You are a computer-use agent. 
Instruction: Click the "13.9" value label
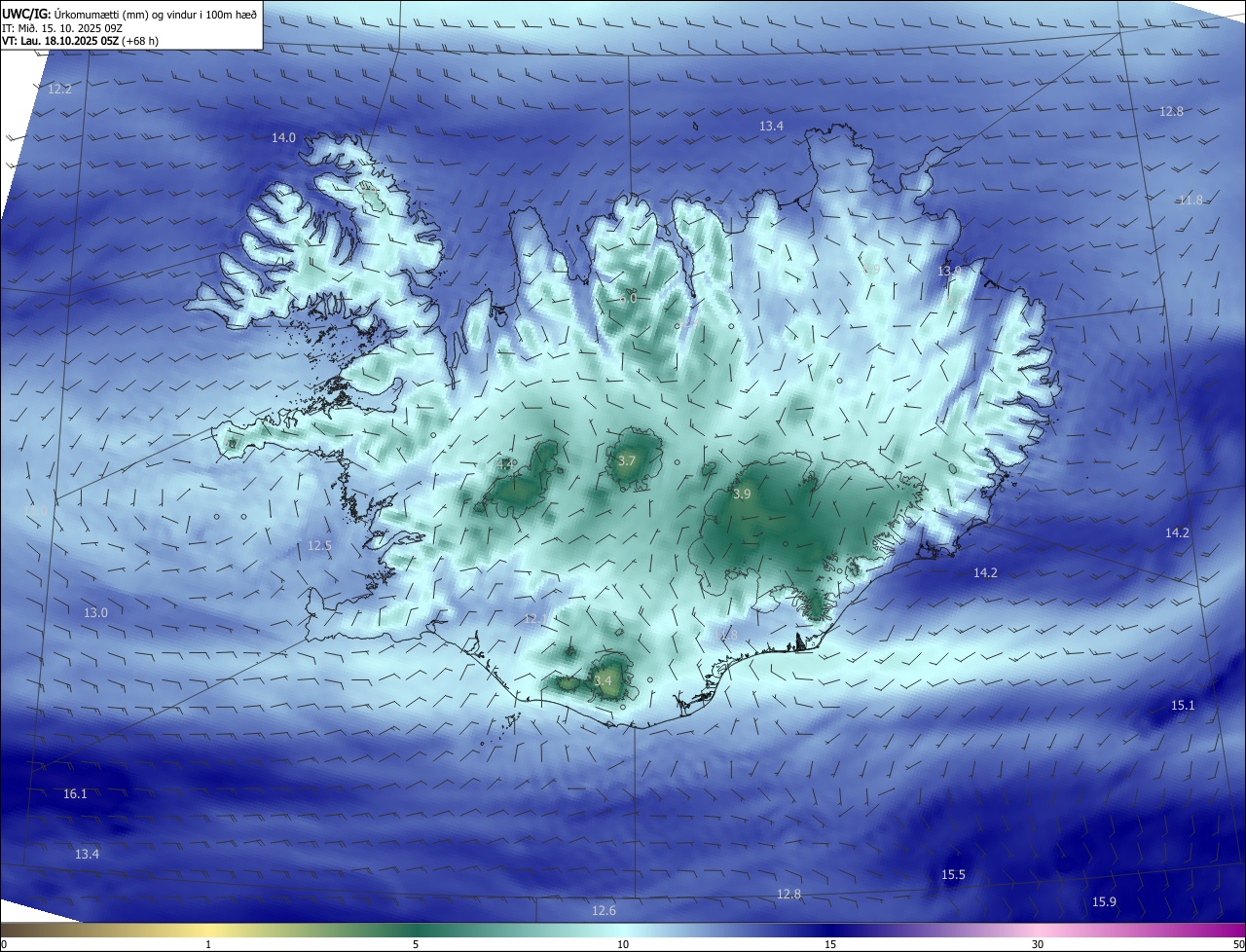pos(949,271)
